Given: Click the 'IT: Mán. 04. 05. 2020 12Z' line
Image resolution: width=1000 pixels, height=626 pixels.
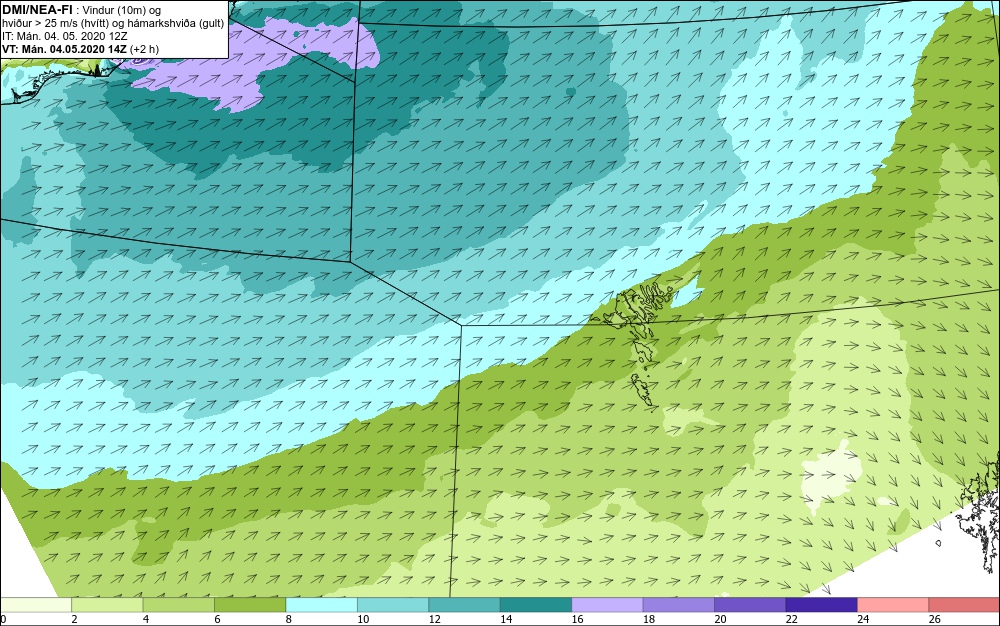Looking at the screenshot, I should 64,36.
